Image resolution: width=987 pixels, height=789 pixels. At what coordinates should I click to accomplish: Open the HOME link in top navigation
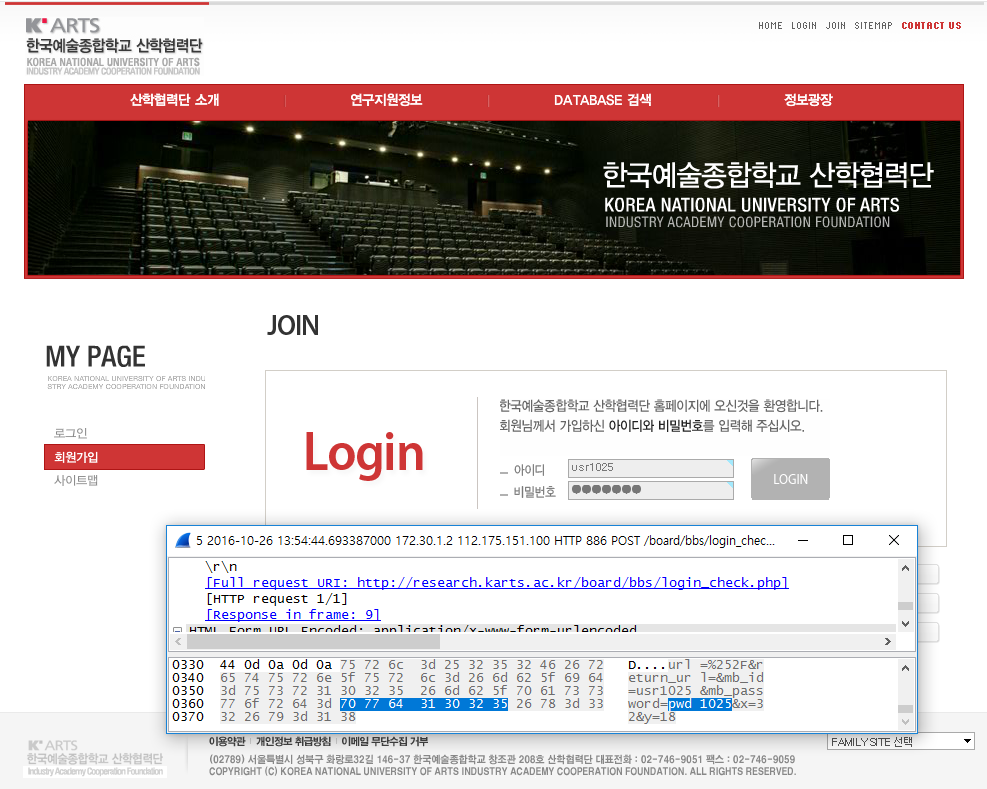pyautogui.click(x=770, y=26)
